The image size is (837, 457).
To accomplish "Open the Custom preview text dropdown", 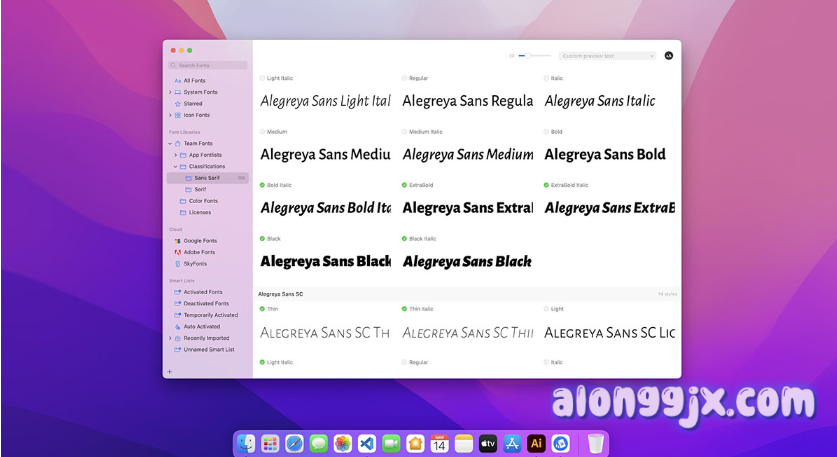I will (x=607, y=56).
